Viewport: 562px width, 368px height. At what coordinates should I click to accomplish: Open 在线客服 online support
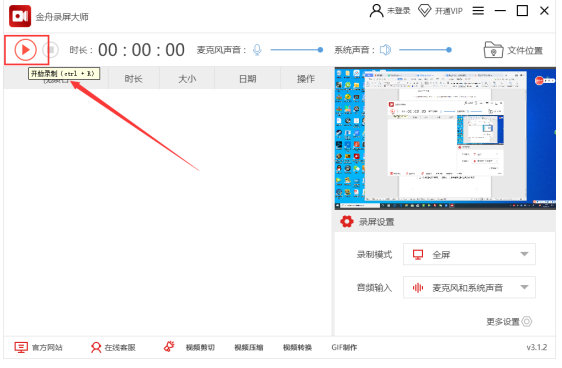click(x=113, y=347)
